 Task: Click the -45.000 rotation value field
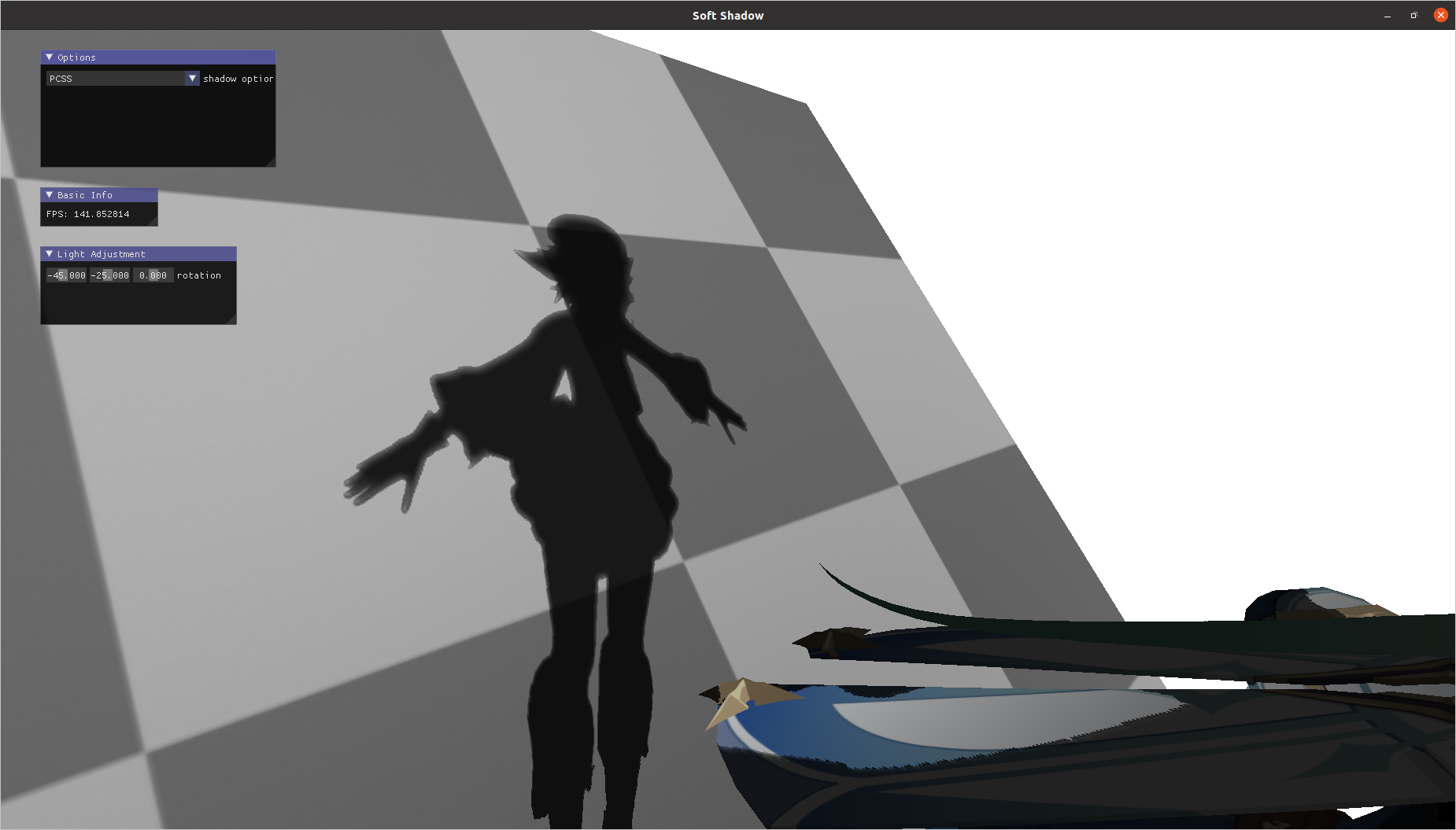point(67,275)
